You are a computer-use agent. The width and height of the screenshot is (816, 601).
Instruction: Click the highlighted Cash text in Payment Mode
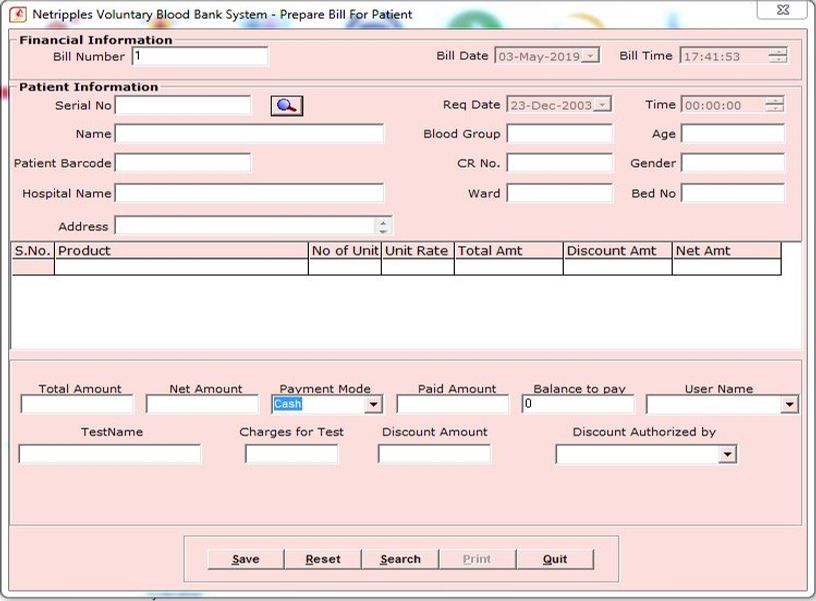click(287, 404)
